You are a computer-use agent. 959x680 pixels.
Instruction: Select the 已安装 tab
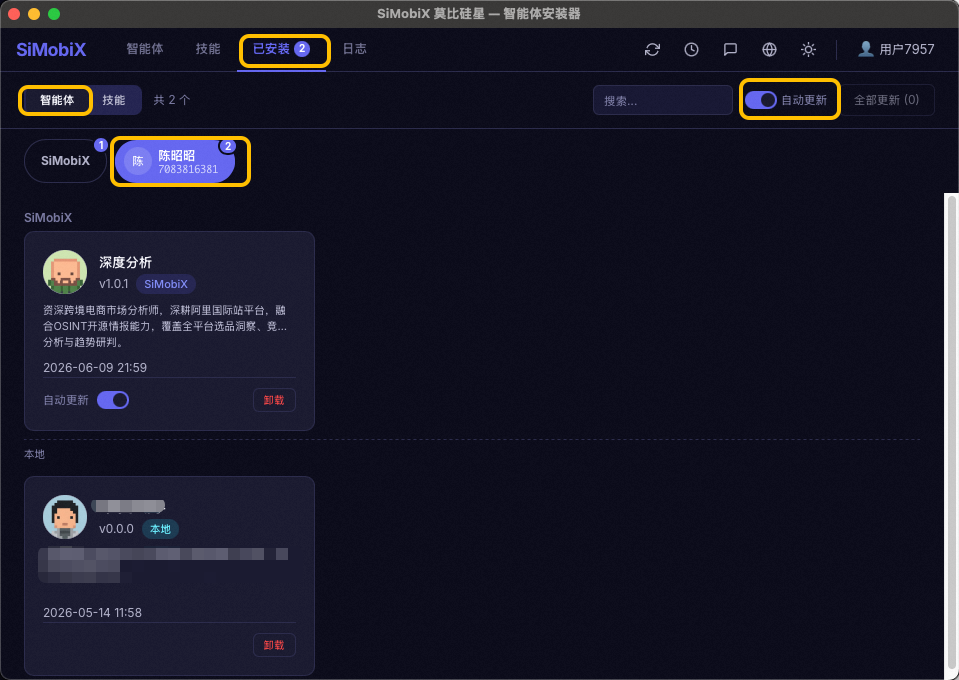point(281,49)
